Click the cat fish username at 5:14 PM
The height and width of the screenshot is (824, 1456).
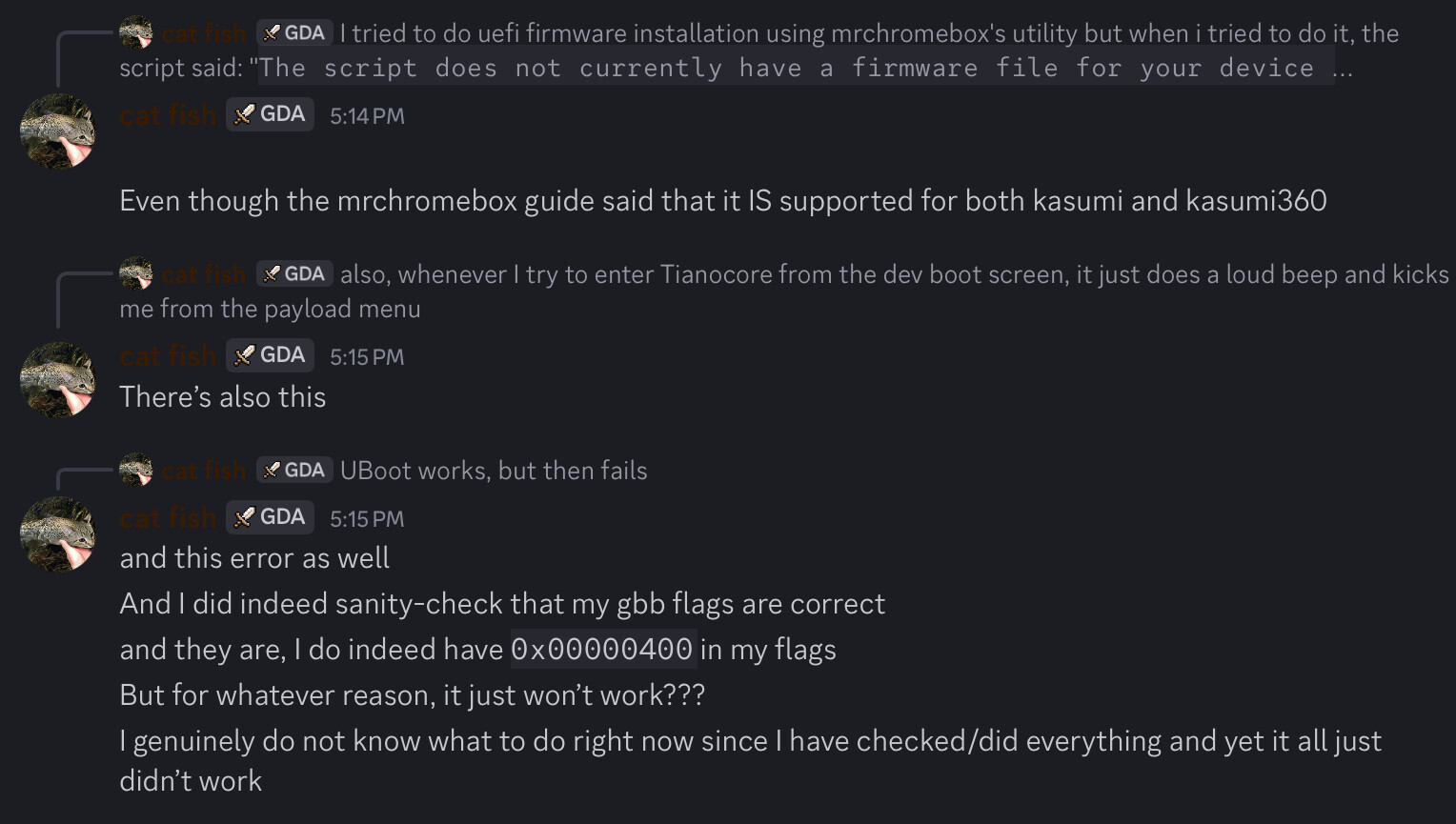(169, 115)
